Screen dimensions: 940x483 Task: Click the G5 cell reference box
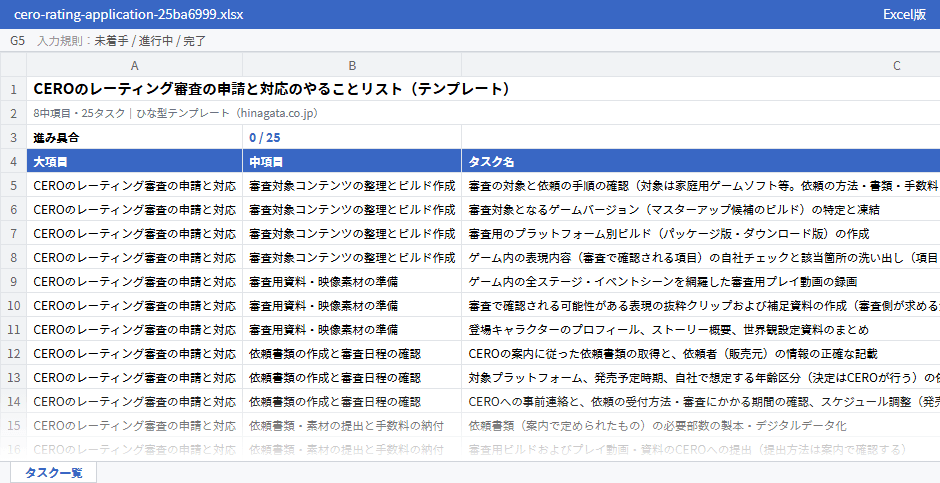pos(17,41)
